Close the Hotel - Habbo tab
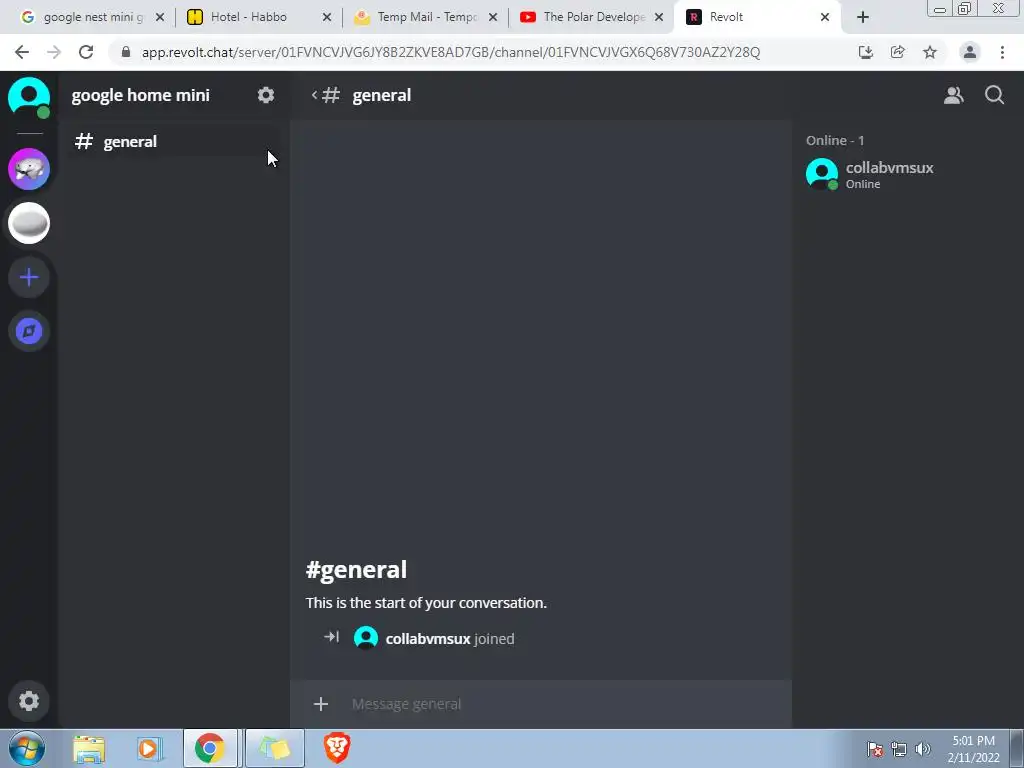 tap(327, 17)
